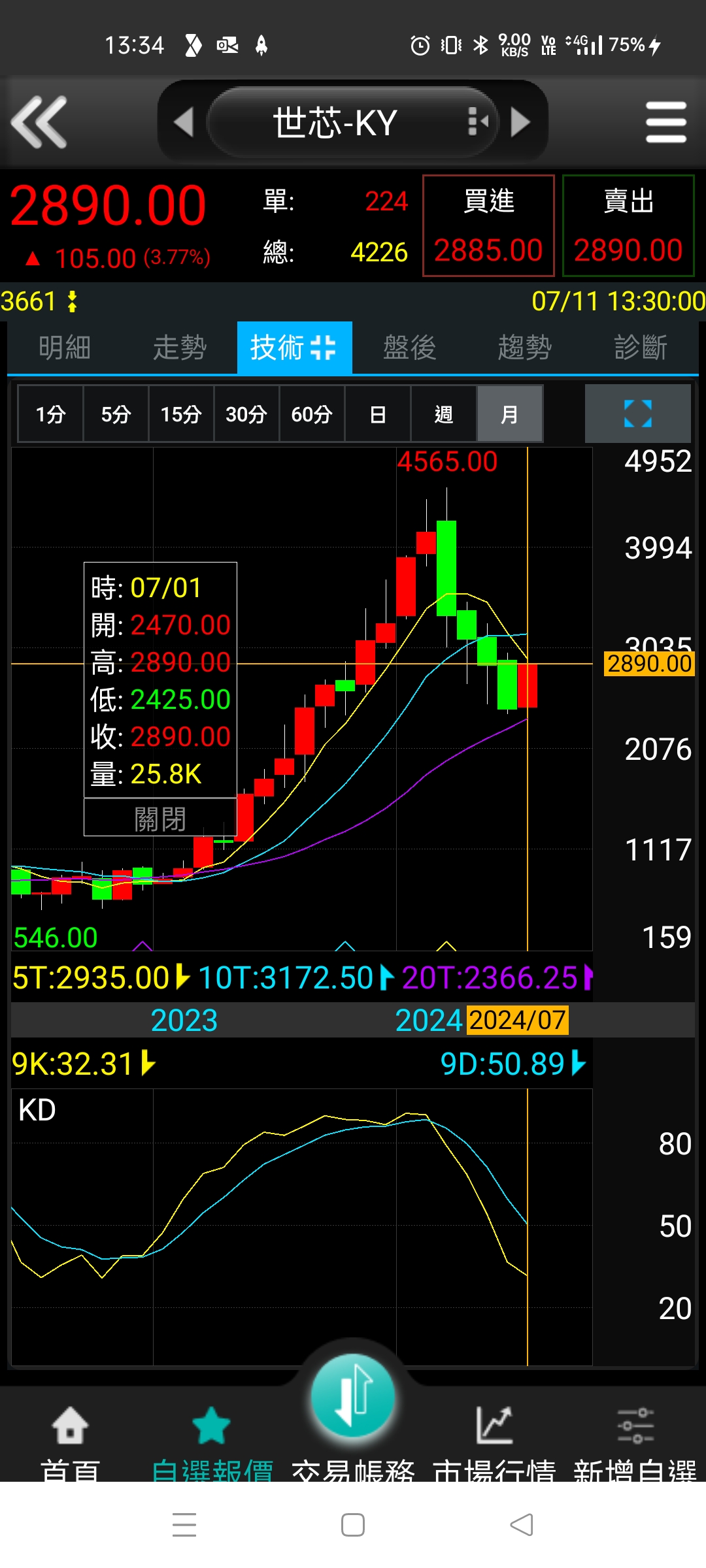Go to next stock with right arrow
Image resolution: width=706 pixels, height=1568 pixels.
click(x=520, y=122)
